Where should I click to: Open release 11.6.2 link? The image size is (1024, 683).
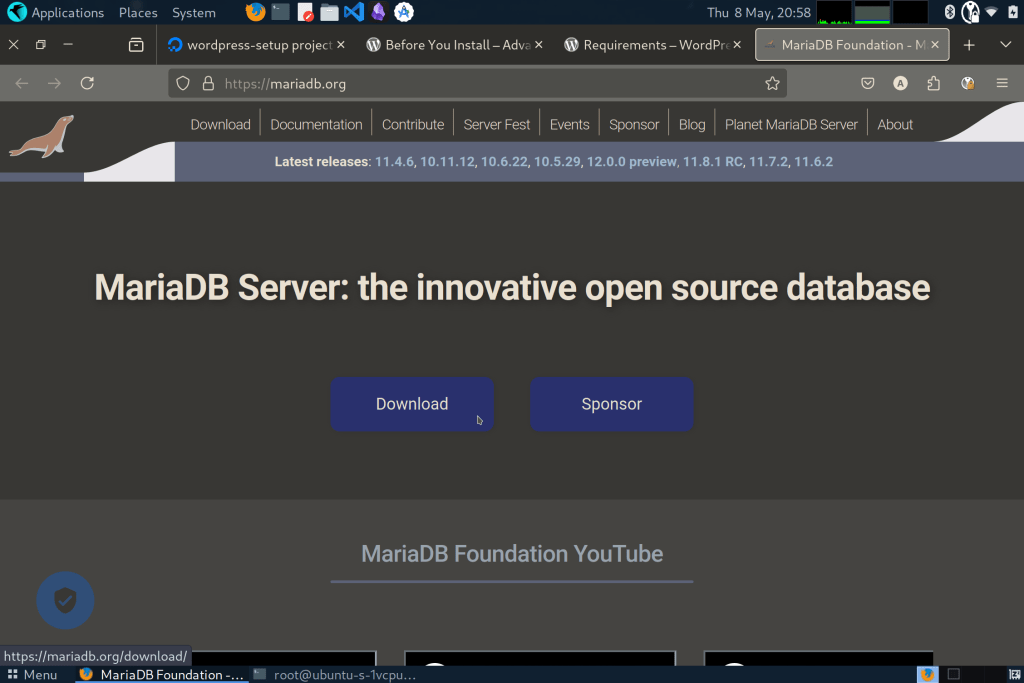click(x=813, y=161)
